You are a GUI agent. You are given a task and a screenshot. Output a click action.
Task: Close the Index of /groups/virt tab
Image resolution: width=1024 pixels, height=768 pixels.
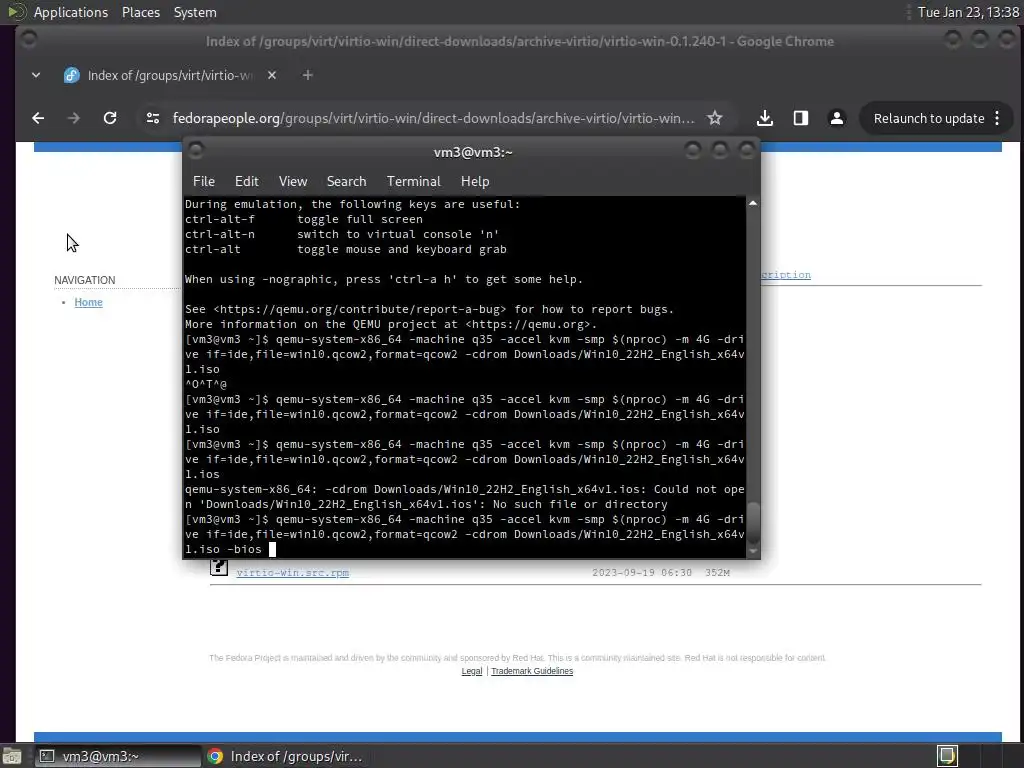pos(272,75)
